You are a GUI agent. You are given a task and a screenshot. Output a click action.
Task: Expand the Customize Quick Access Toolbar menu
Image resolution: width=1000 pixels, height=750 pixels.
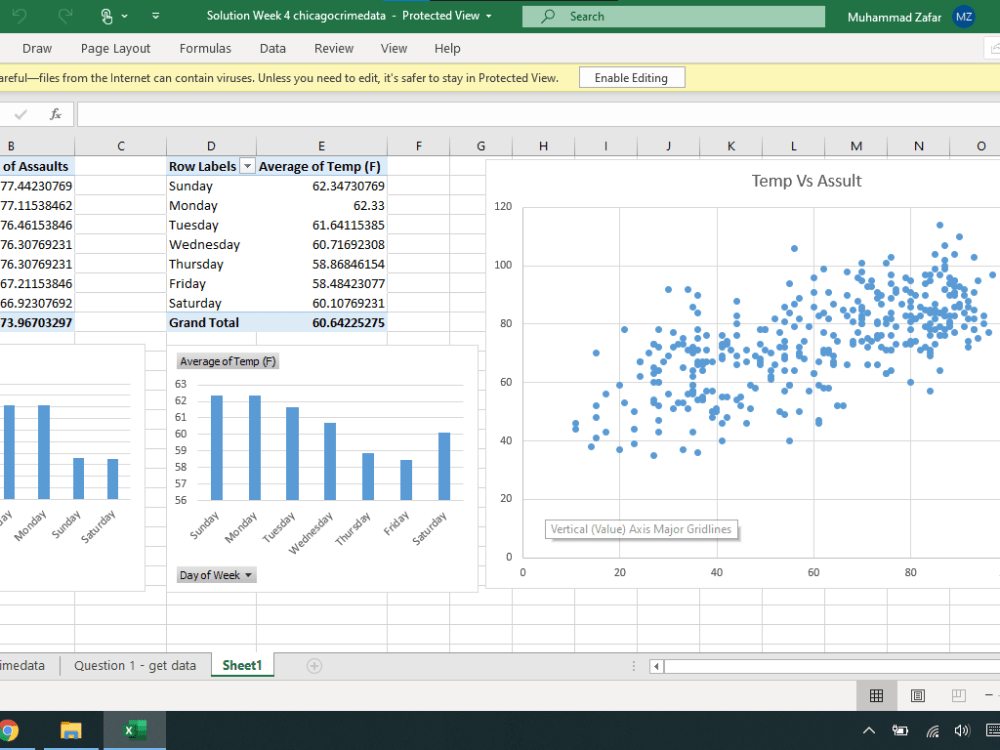[155, 15]
